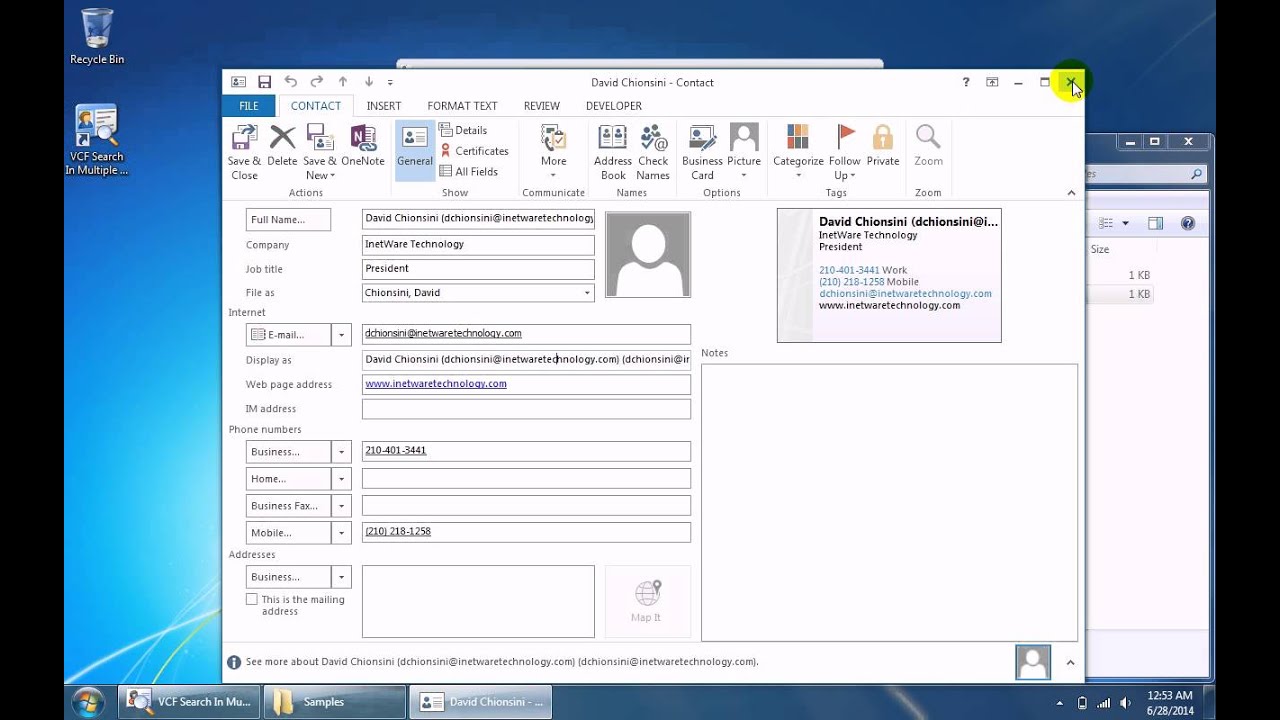The width and height of the screenshot is (1280, 720).
Task: Open the Picture options dropdown
Action: point(744,152)
